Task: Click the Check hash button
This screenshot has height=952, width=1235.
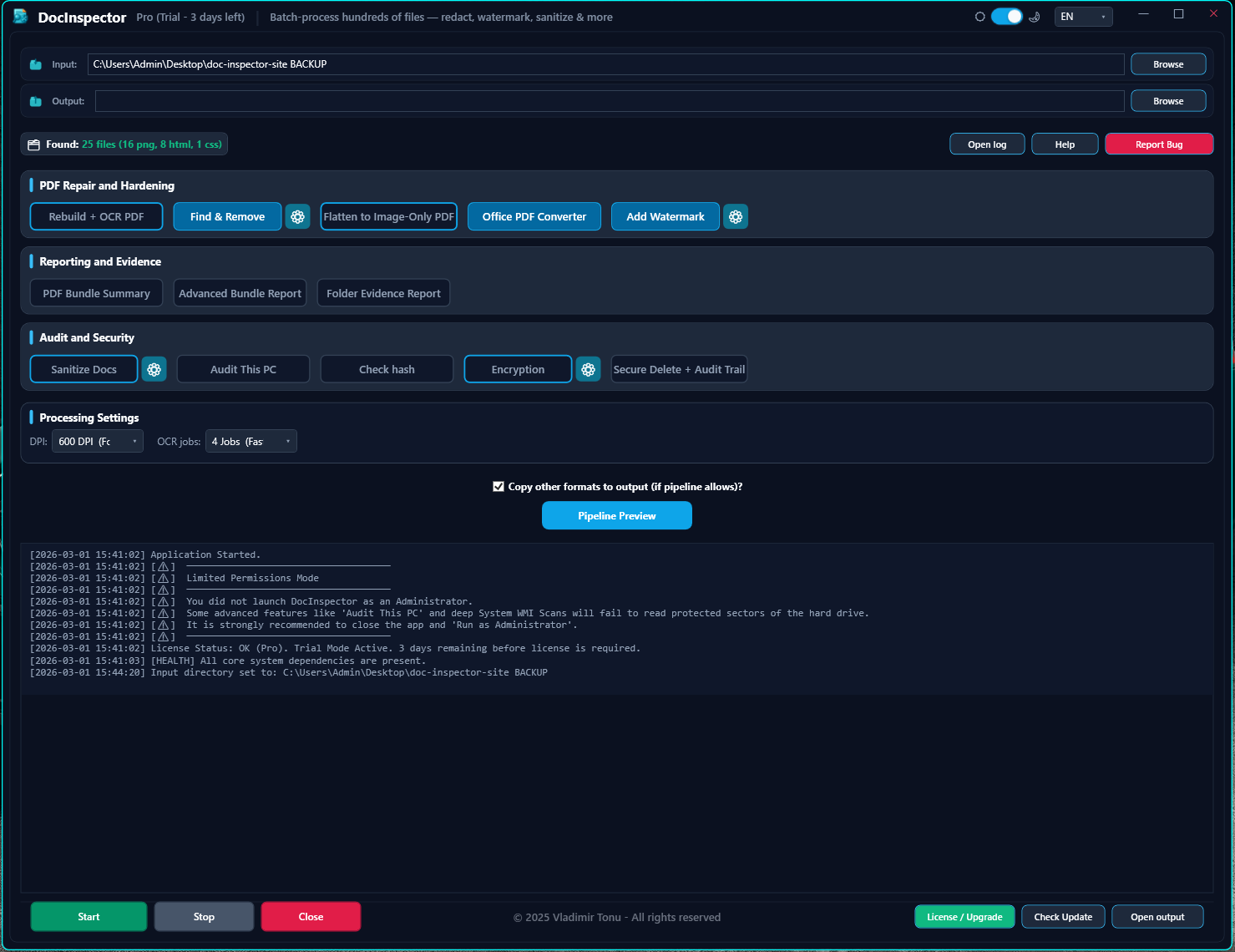Action: [x=387, y=369]
